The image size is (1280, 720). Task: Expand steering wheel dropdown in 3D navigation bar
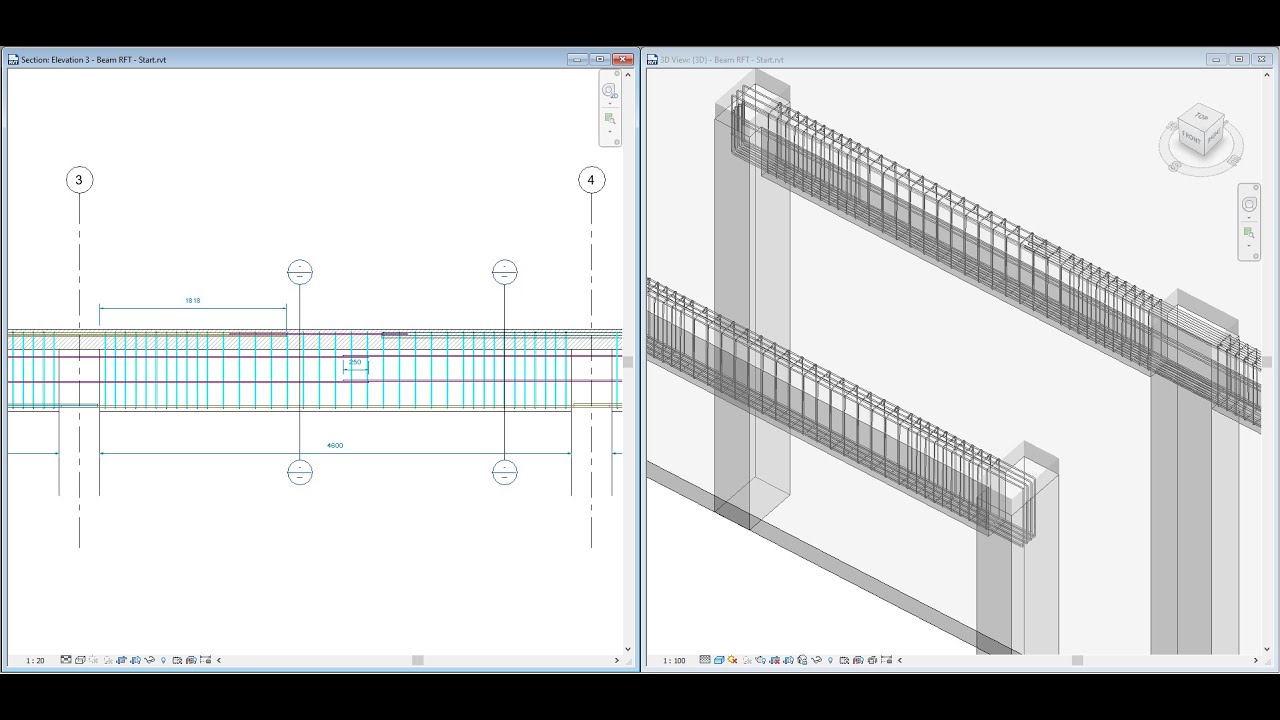1249,217
